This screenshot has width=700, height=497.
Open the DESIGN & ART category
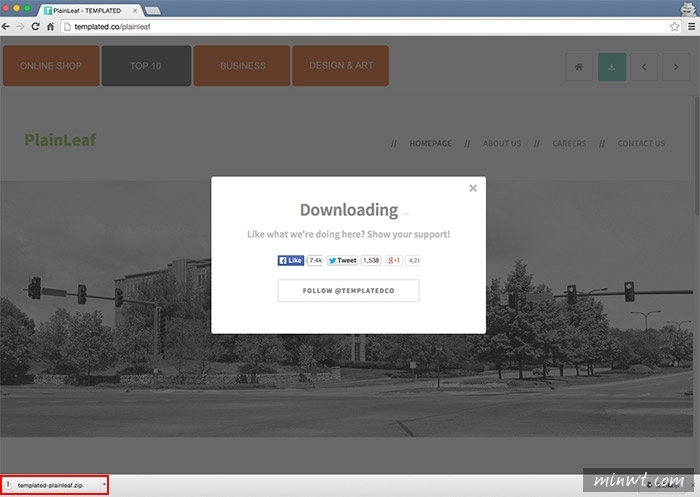pyautogui.click(x=341, y=66)
